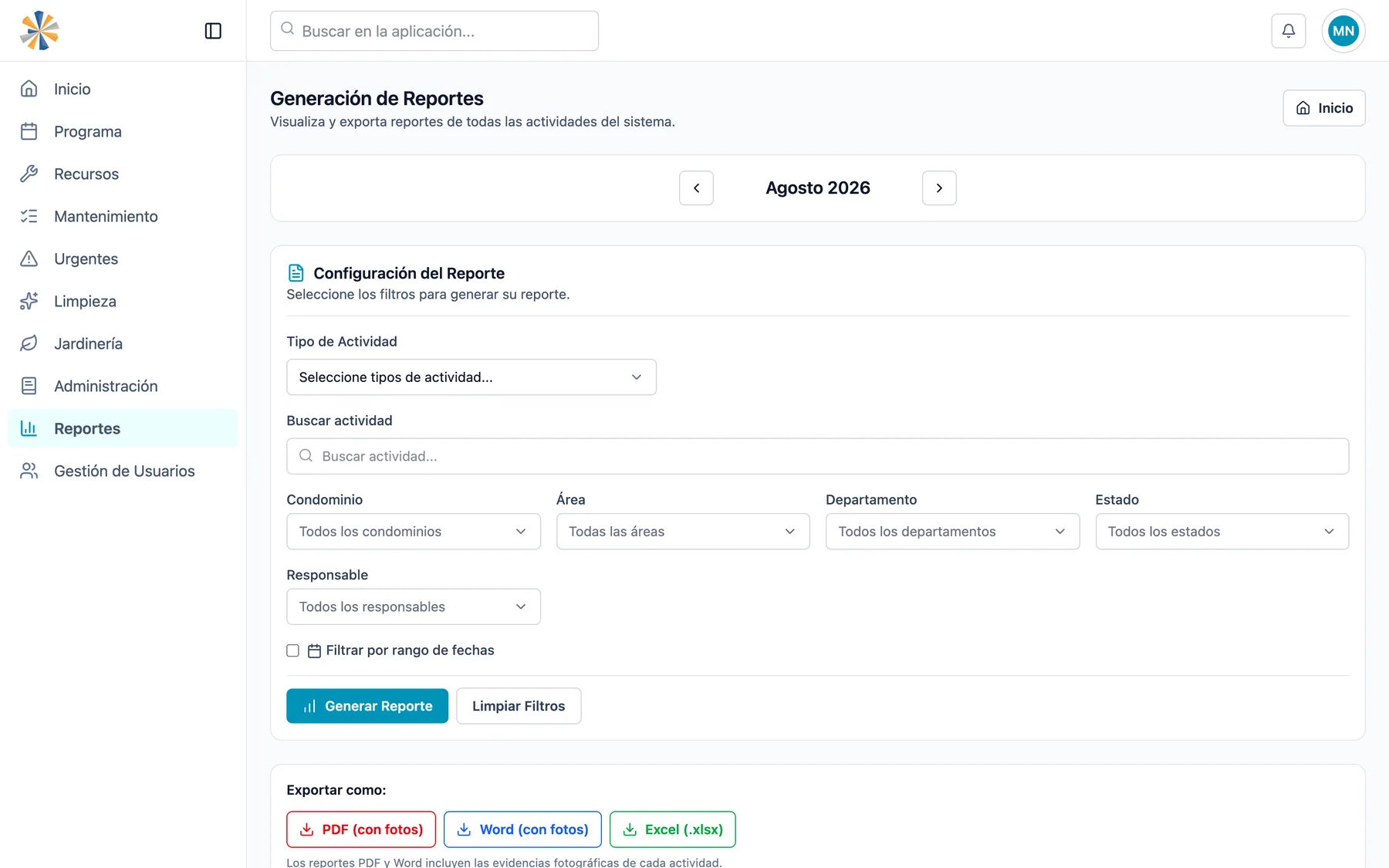Click the calendar icon beside Filtrar por rango
The width and height of the screenshot is (1389, 868).
pos(314,651)
